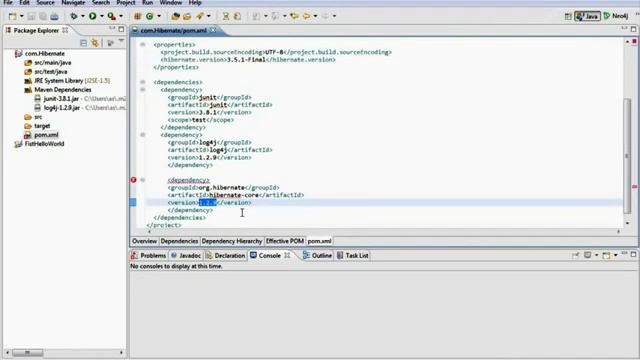Select the JRE System Library node
The image size is (640, 360).
tap(72, 80)
